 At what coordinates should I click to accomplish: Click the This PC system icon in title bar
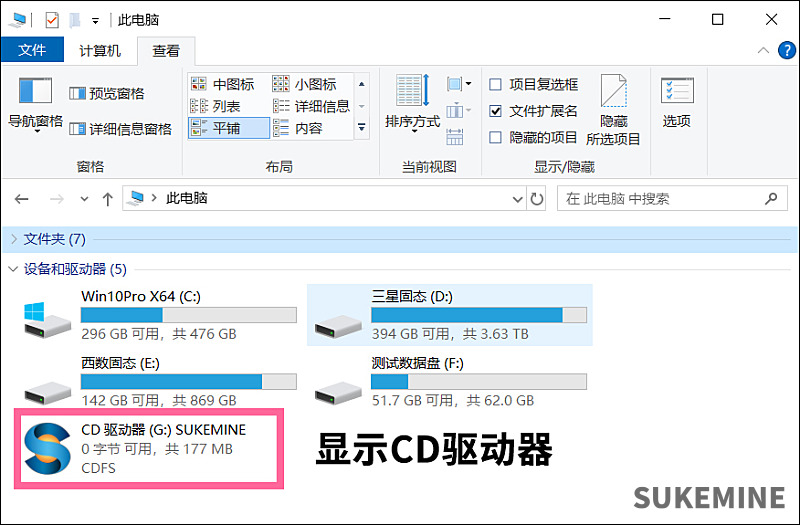tap(18, 20)
